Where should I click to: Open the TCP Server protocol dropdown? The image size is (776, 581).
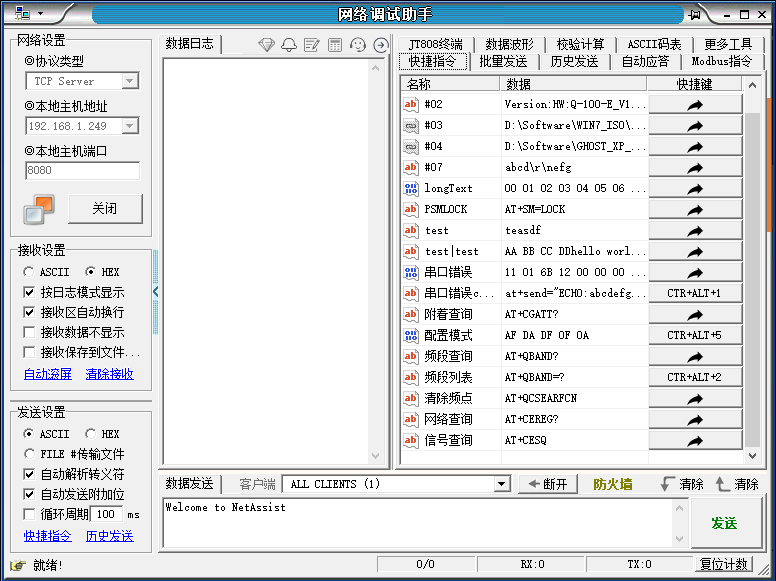(130, 81)
